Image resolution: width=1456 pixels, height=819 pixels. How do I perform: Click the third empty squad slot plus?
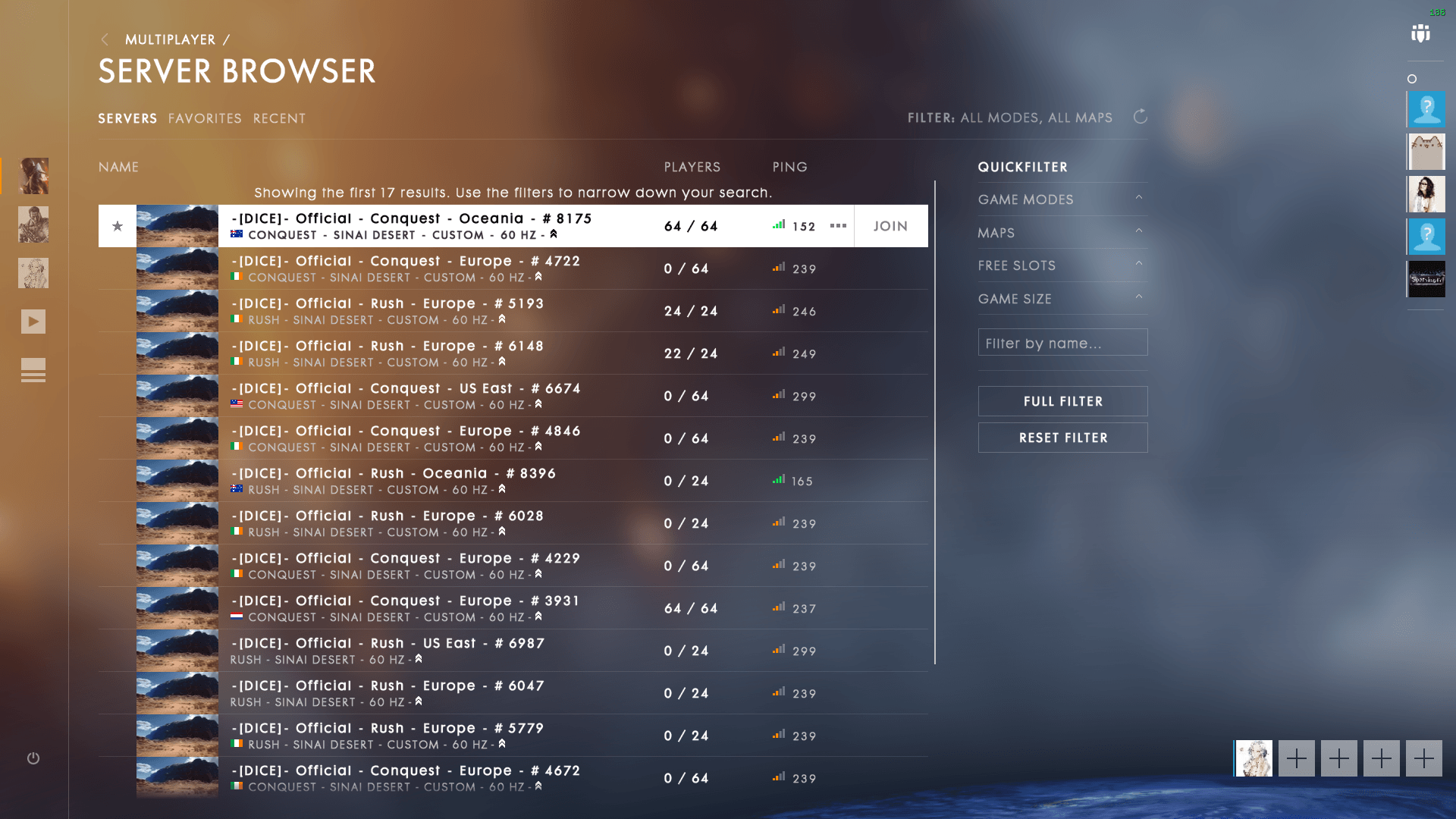pos(1382,758)
